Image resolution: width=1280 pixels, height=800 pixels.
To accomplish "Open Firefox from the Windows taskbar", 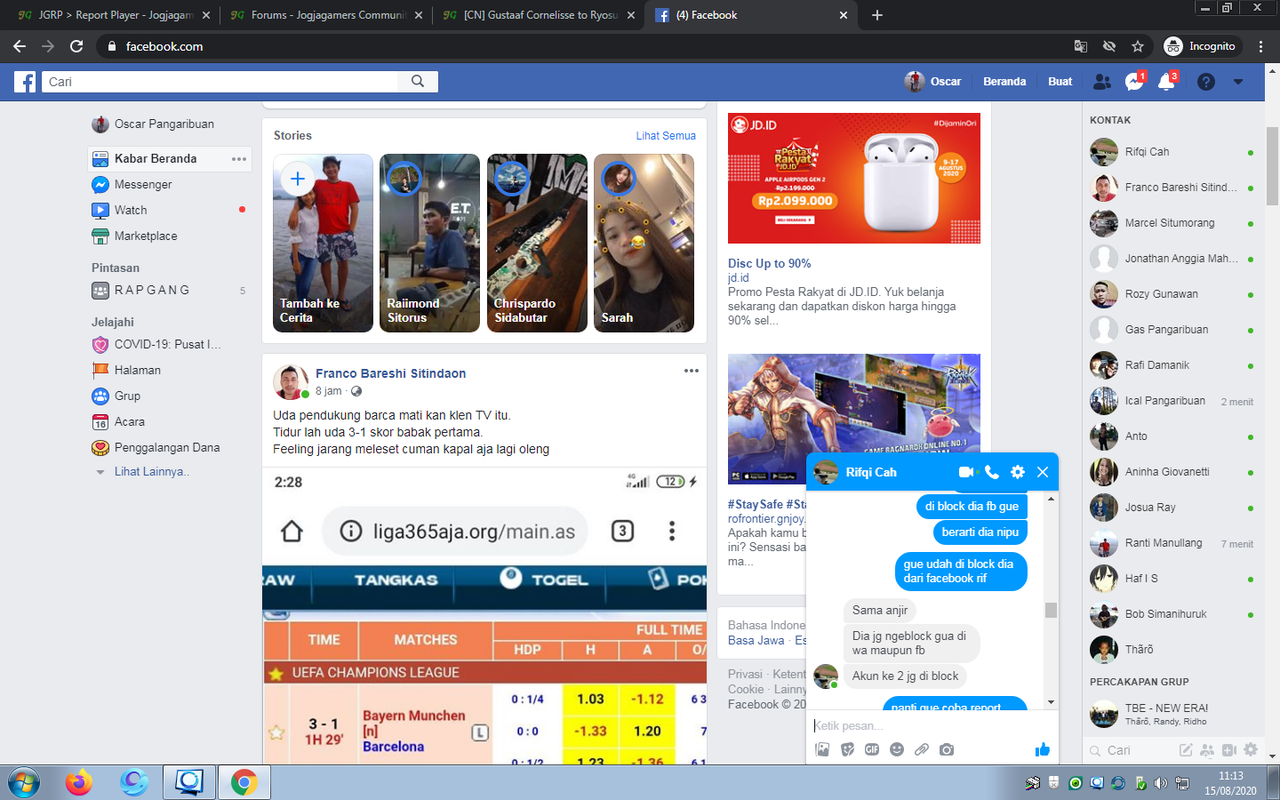I will point(79,782).
